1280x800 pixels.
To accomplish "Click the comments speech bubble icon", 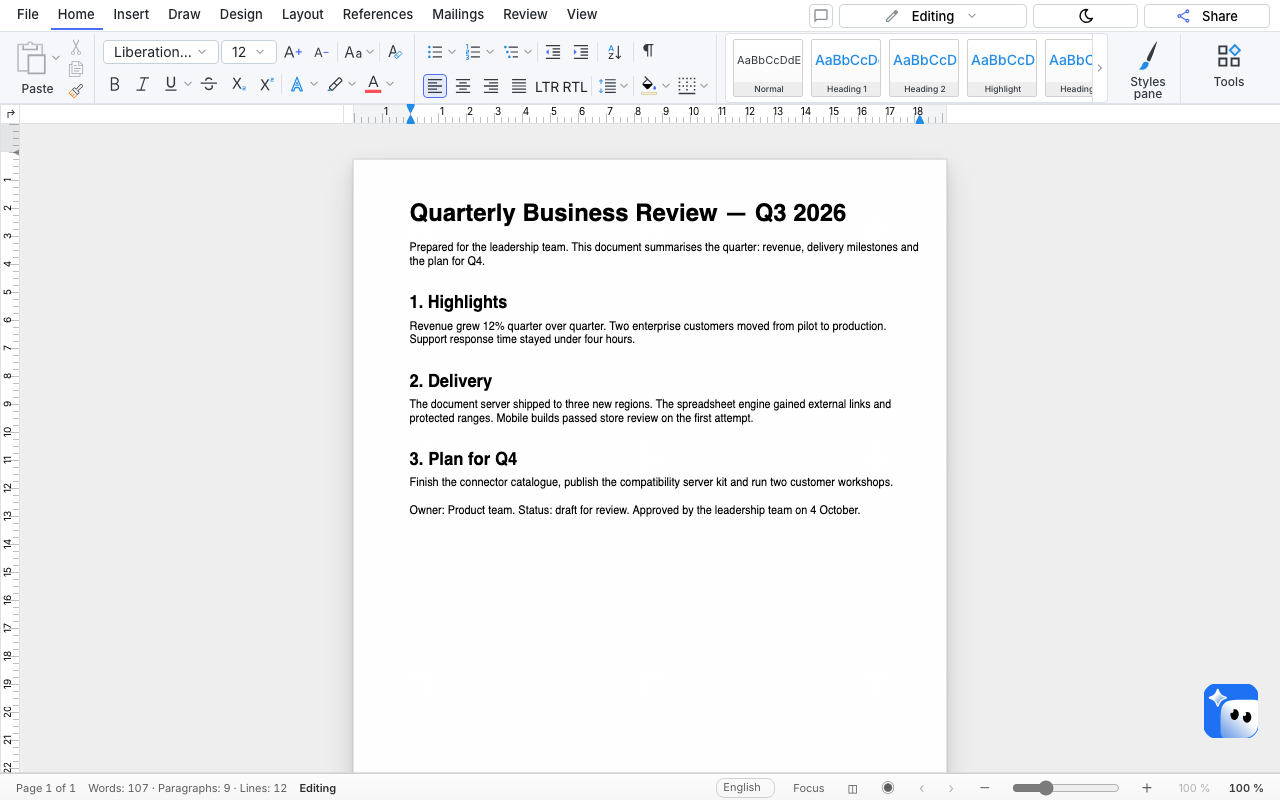I will pyautogui.click(x=821, y=16).
